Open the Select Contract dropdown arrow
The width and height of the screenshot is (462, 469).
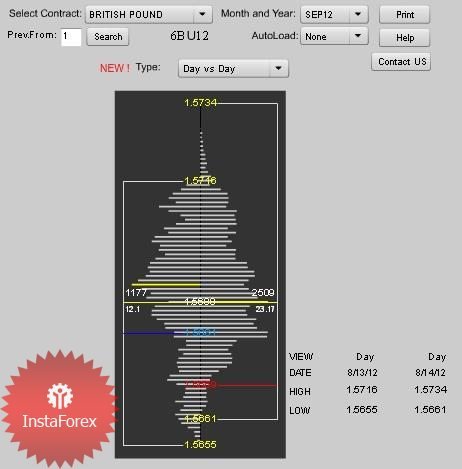[x=202, y=15]
